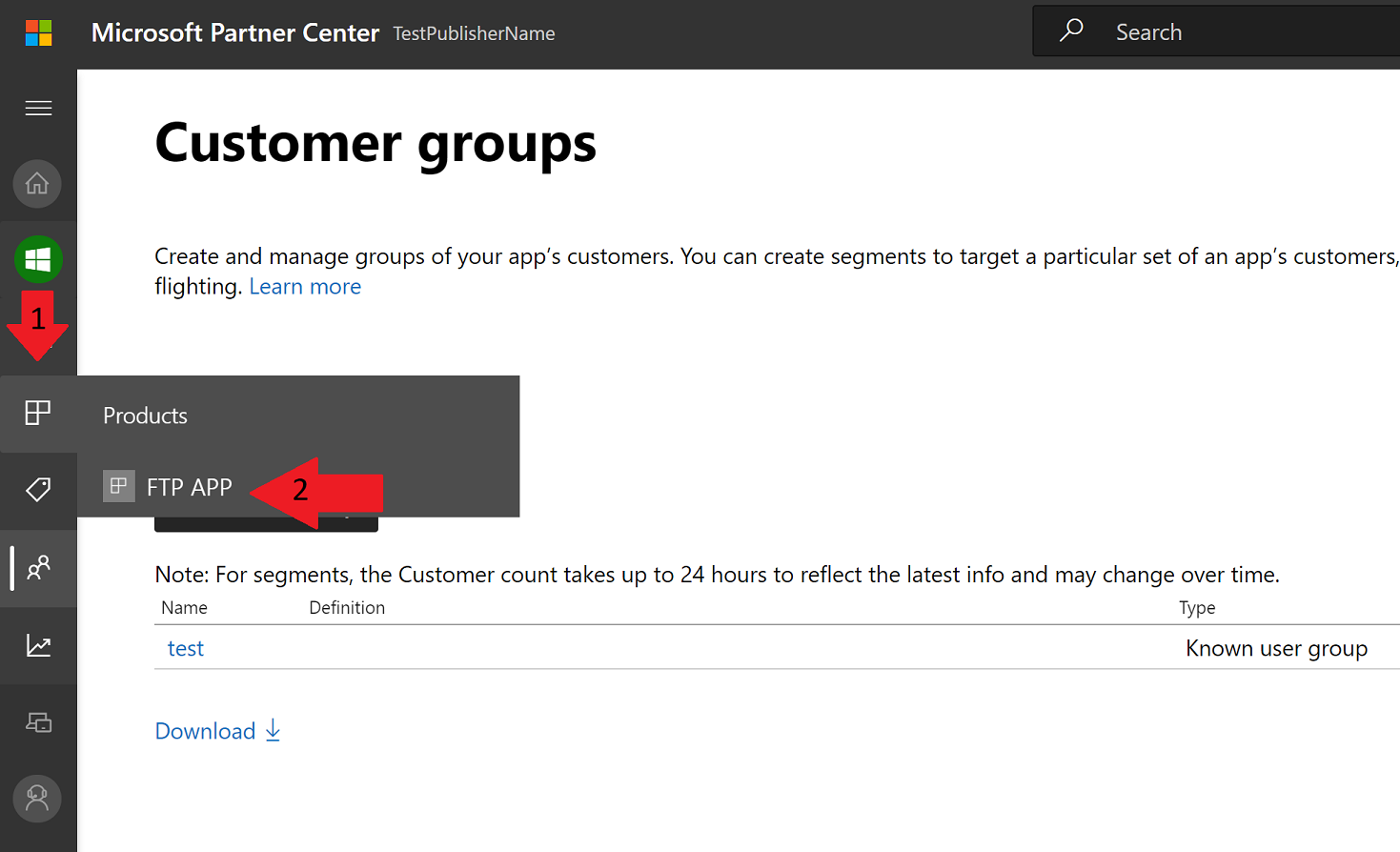Click the Microsoft logo icon
Viewport: 1400px width, 852px height.
point(38,32)
